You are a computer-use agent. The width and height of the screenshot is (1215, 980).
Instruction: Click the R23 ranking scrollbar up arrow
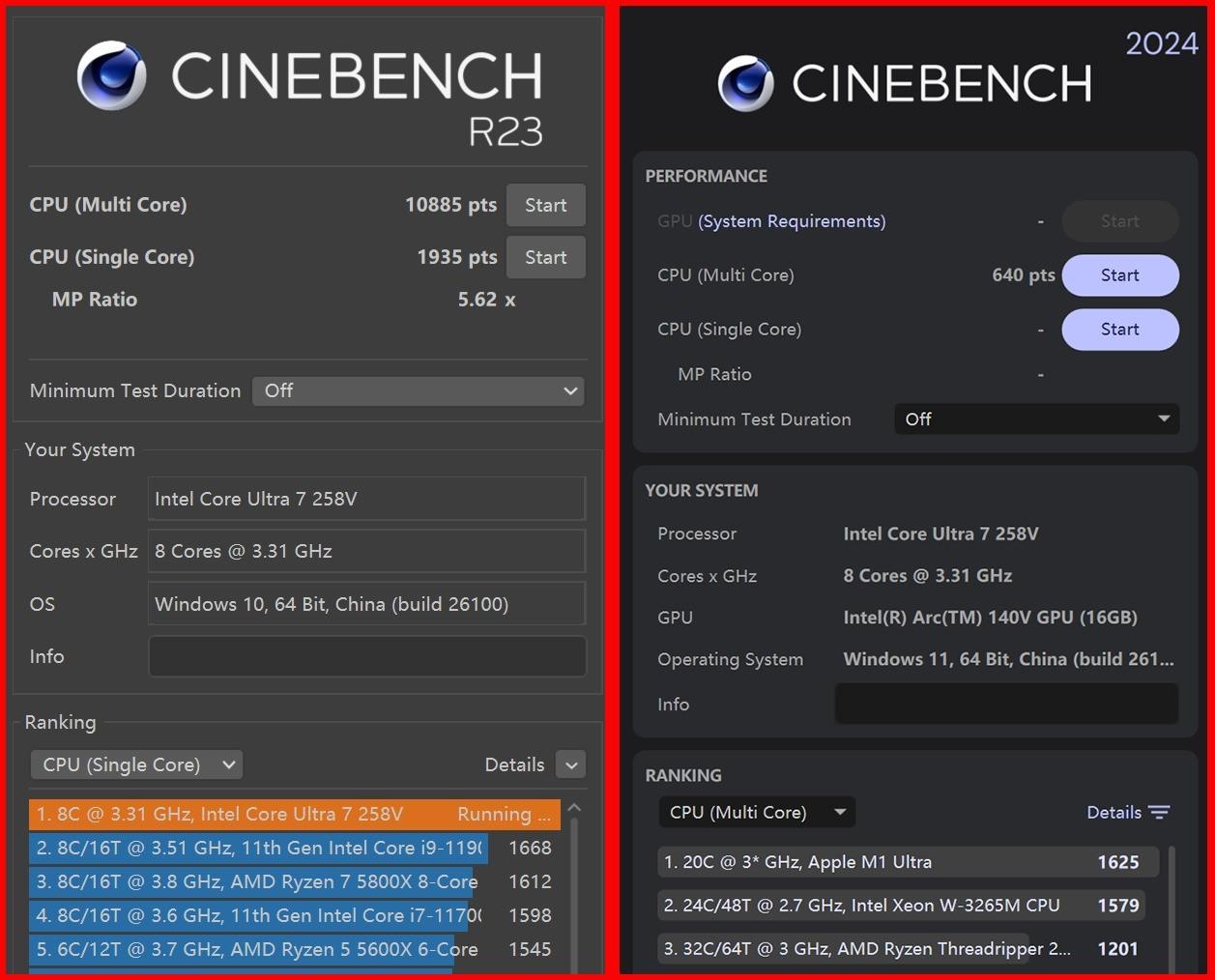(x=574, y=808)
